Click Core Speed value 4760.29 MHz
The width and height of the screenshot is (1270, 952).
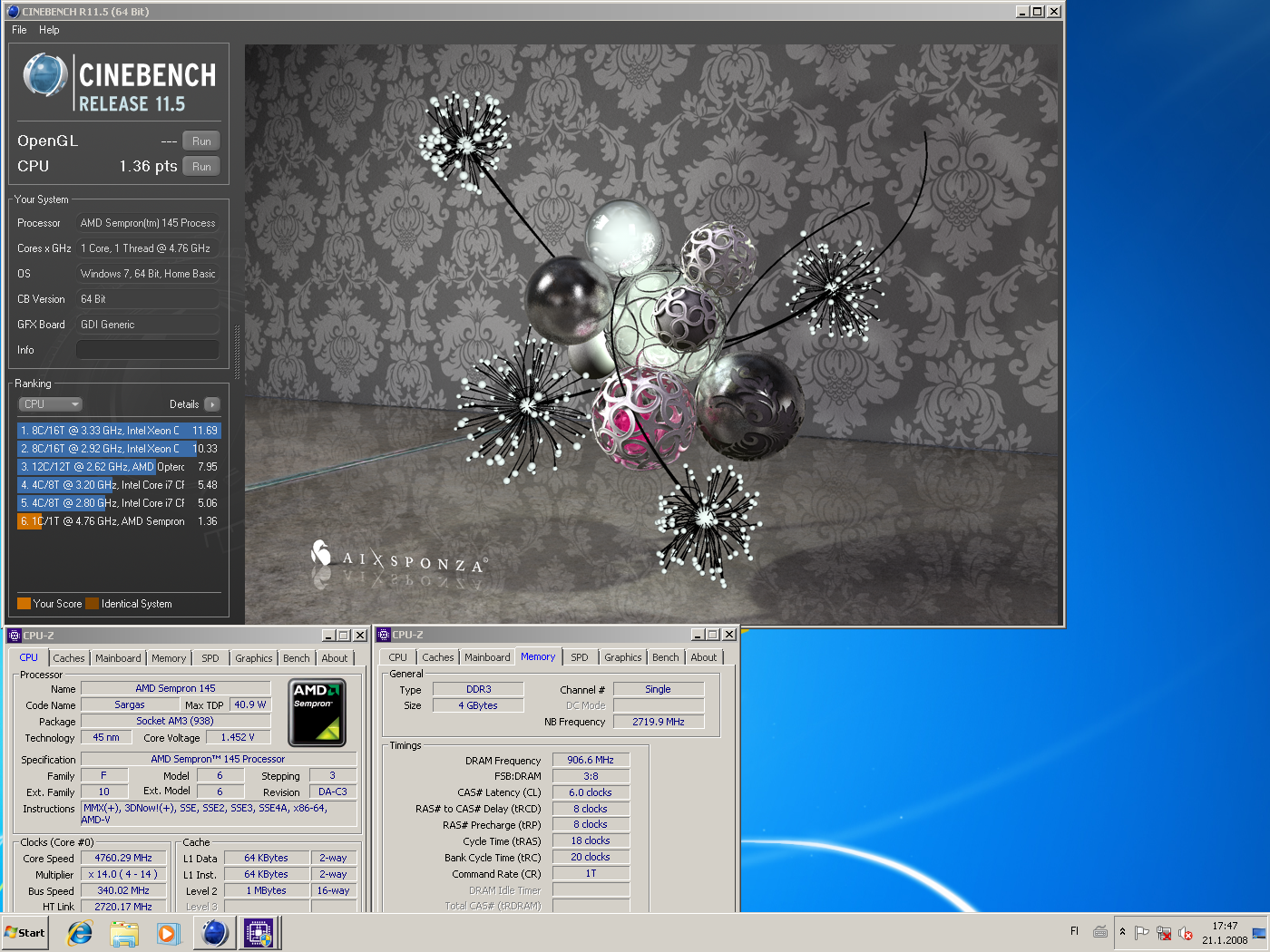tap(123, 858)
